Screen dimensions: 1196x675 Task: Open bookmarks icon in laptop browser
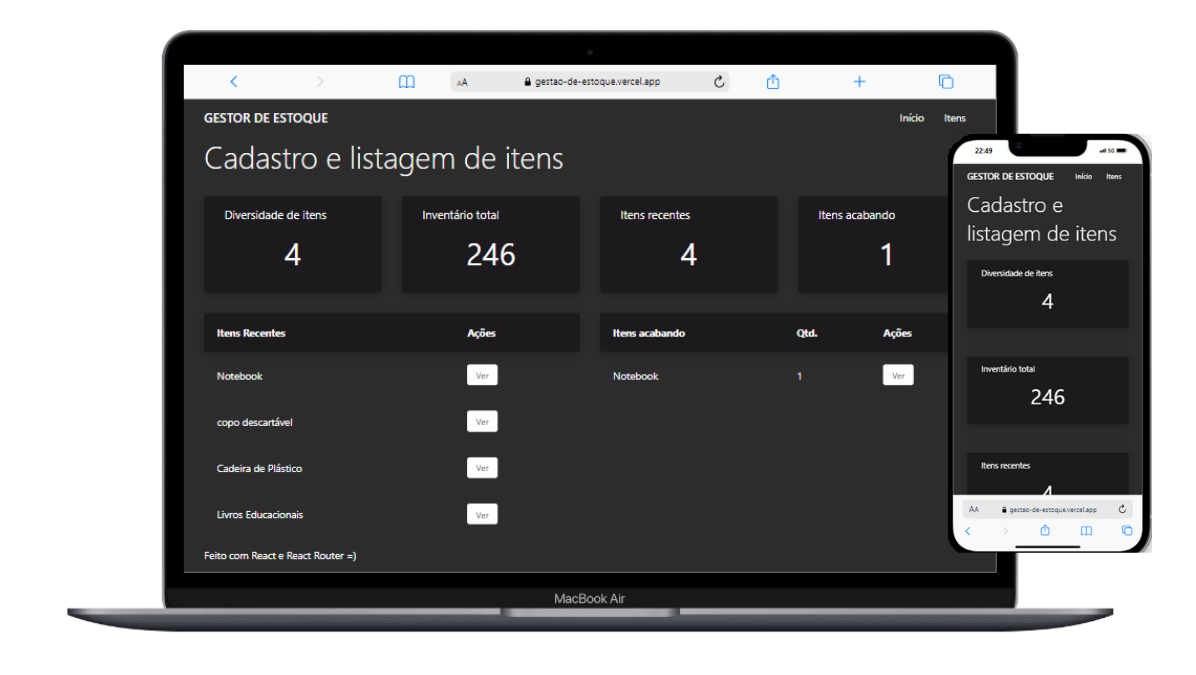point(406,82)
